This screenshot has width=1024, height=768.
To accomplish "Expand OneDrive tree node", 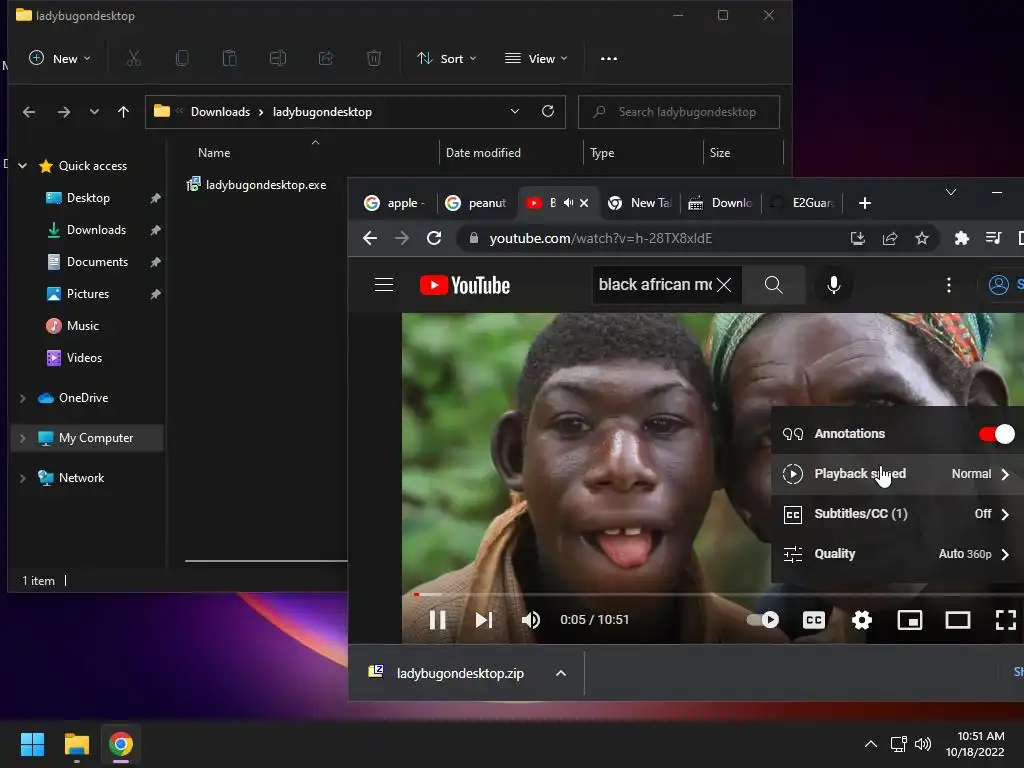I will pos(23,398).
